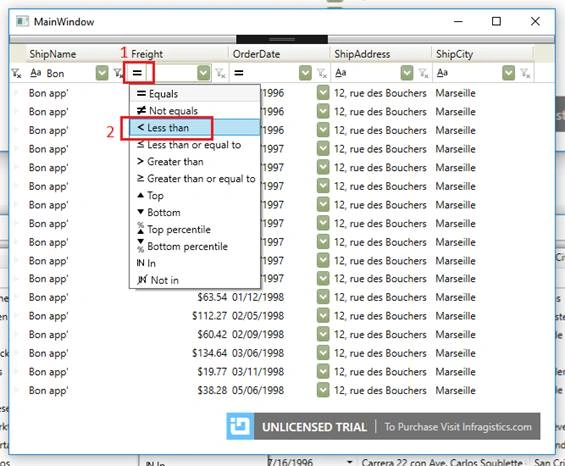Maximize the MainWindow window

point(496,21)
